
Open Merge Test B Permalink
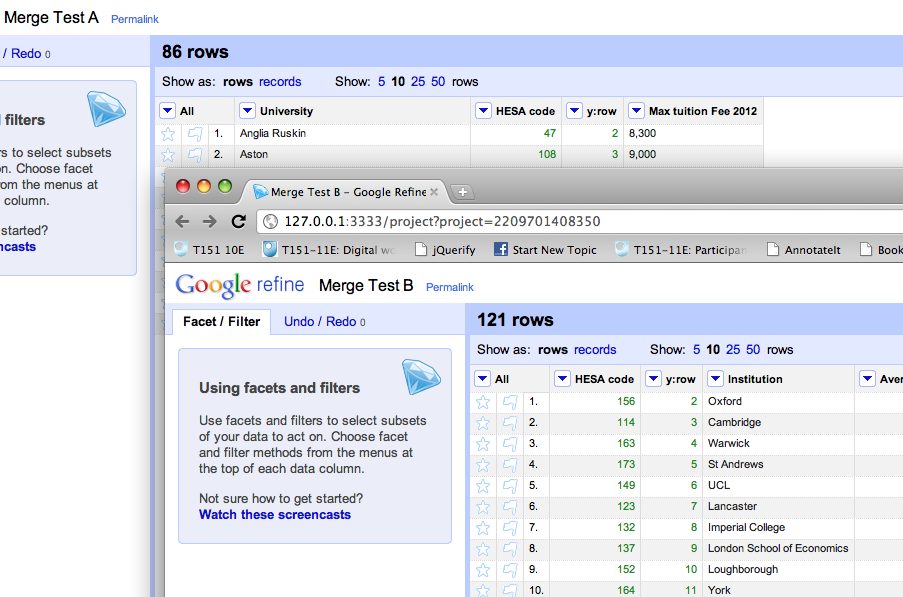click(450, 287)
